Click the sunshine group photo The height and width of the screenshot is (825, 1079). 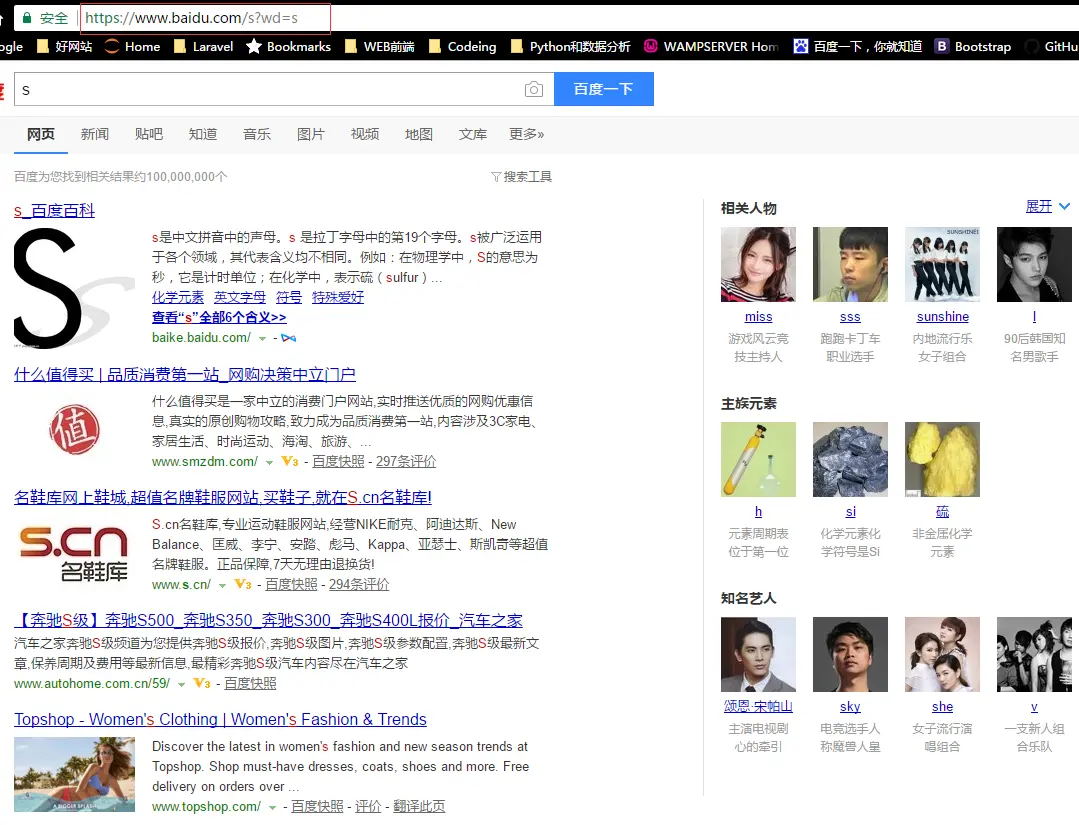942,264
